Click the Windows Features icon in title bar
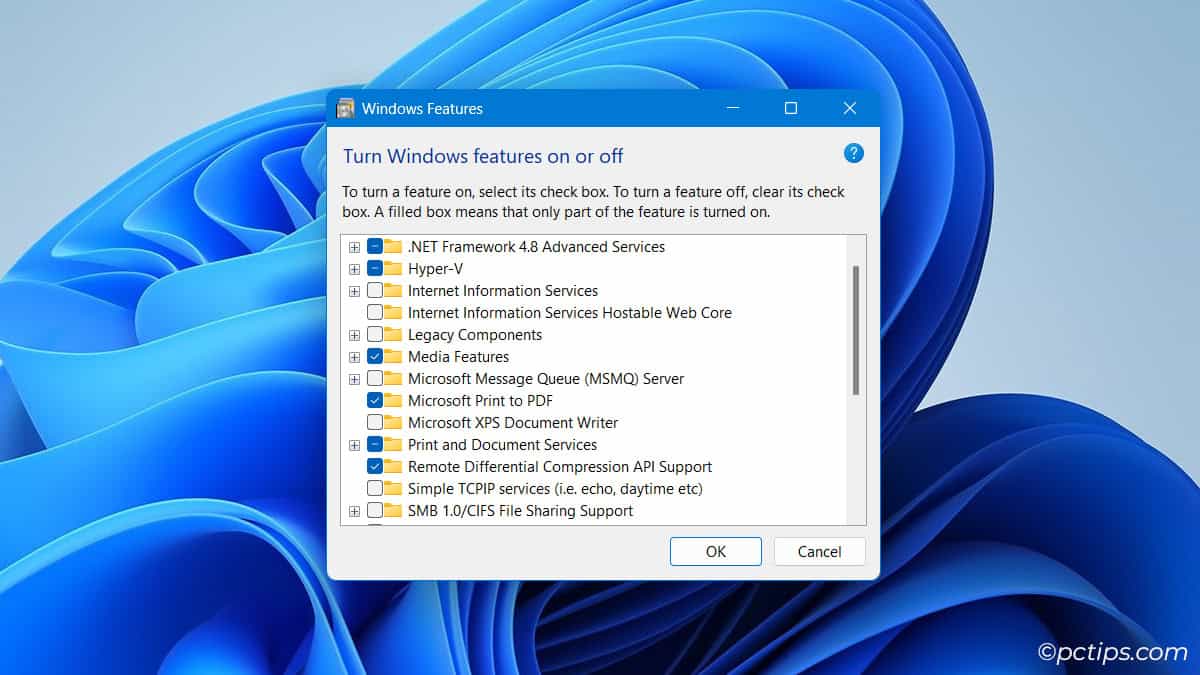The width and height of the screenshot is (1200, 675). pos(345,108)
